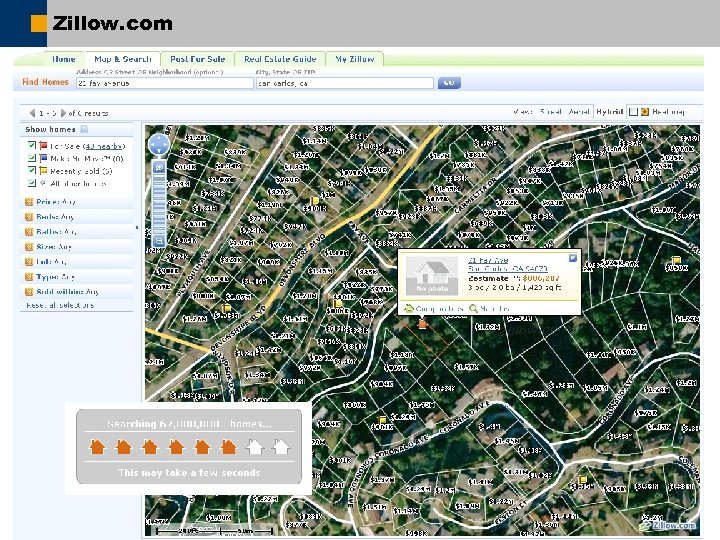Toggle the Make Me Move checkbox
Image resolution: width=720 pixels, height=540 pixels.
click(32, 158)
